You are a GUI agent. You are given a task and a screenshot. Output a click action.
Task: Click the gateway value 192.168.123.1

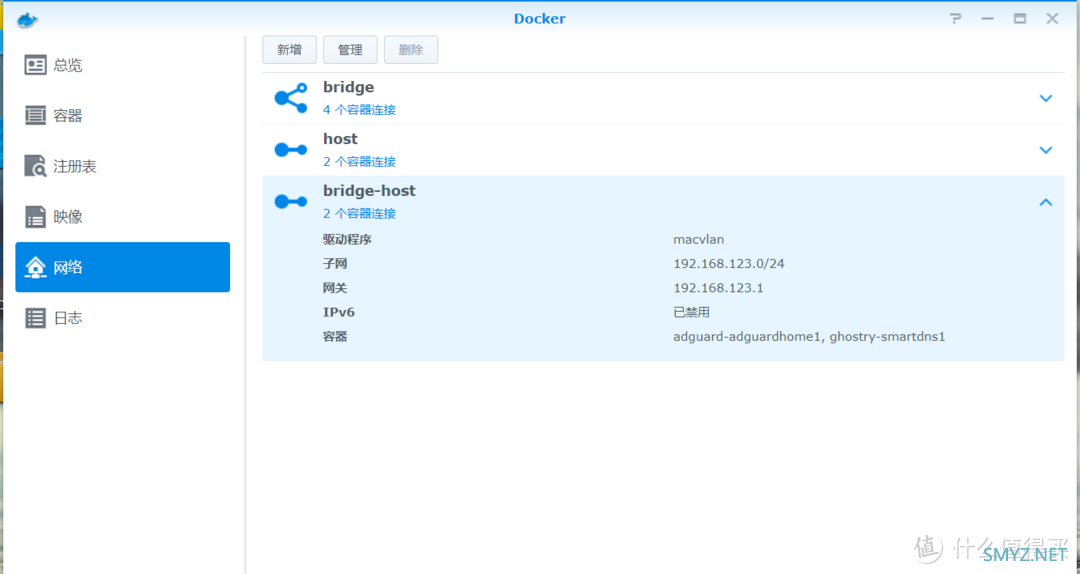pyautogui.click(x=718, y=288)
